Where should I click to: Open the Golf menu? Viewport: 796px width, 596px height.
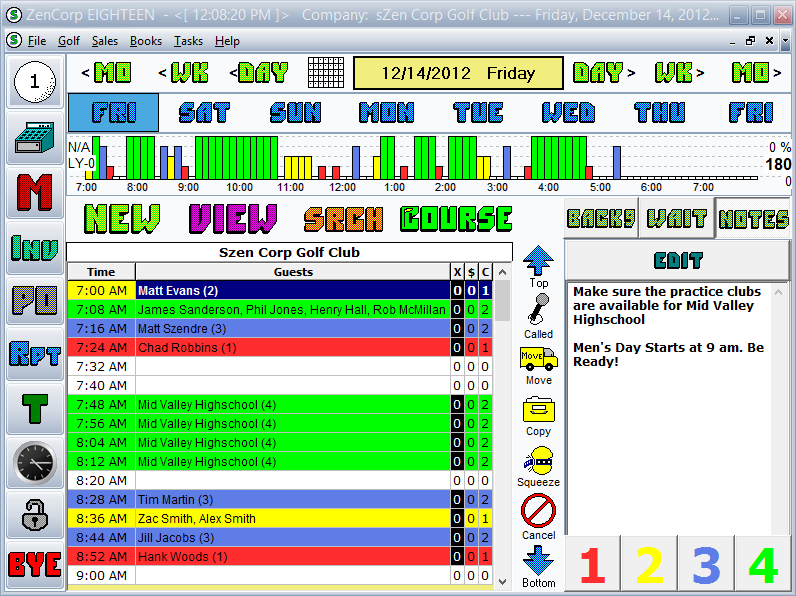point(69,41)
